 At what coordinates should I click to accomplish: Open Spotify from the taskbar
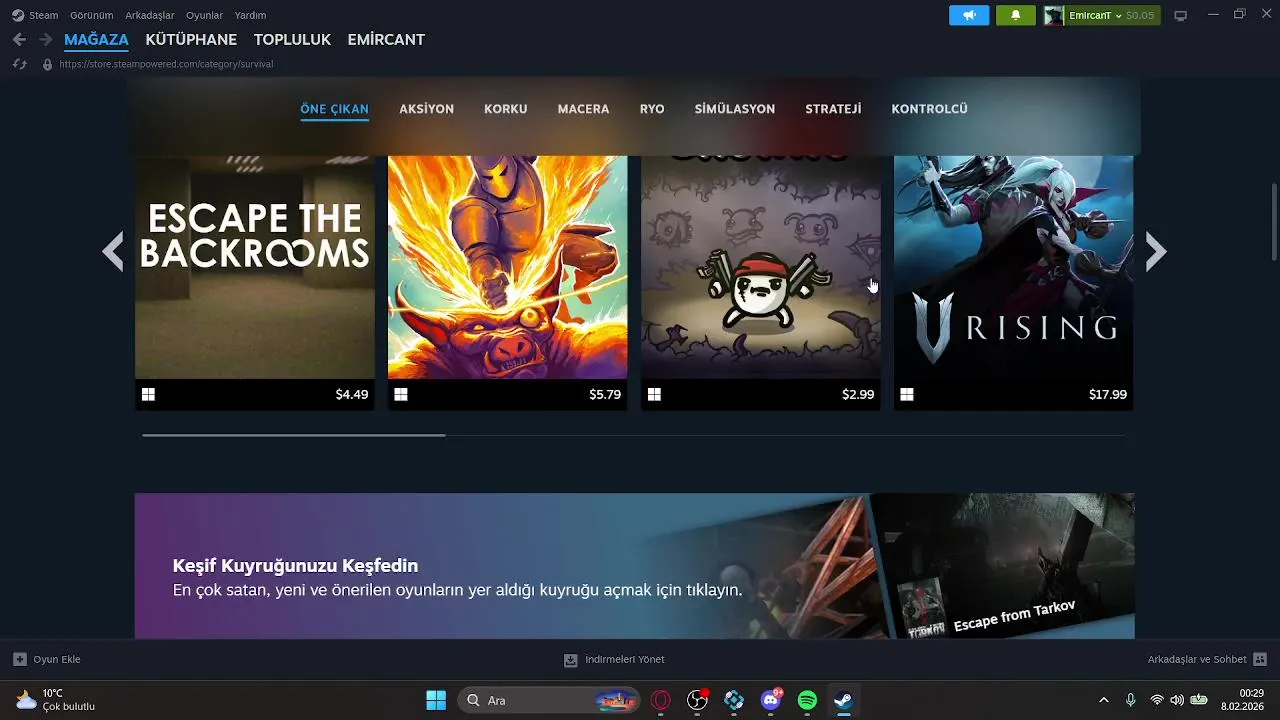807,701
